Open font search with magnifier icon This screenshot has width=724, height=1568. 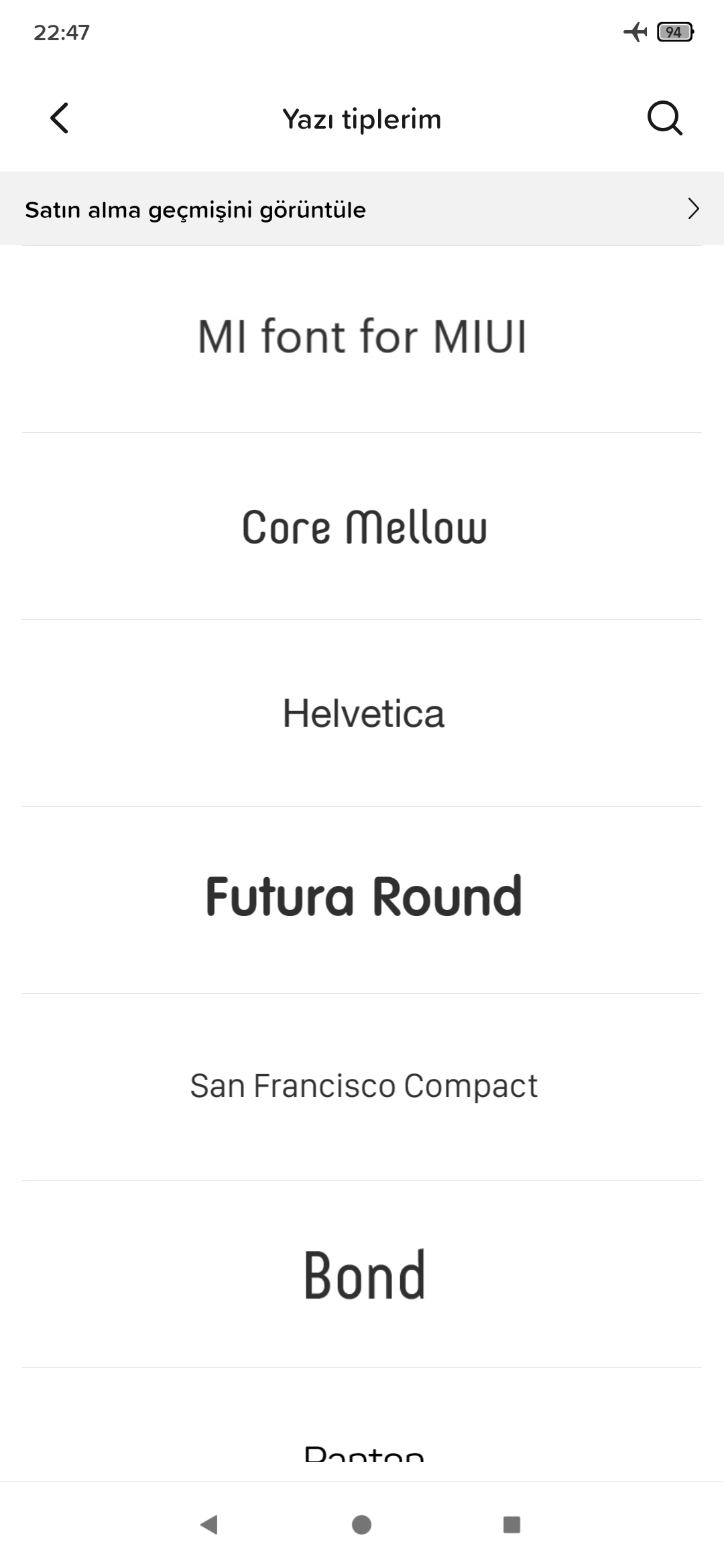click(664, 119)
